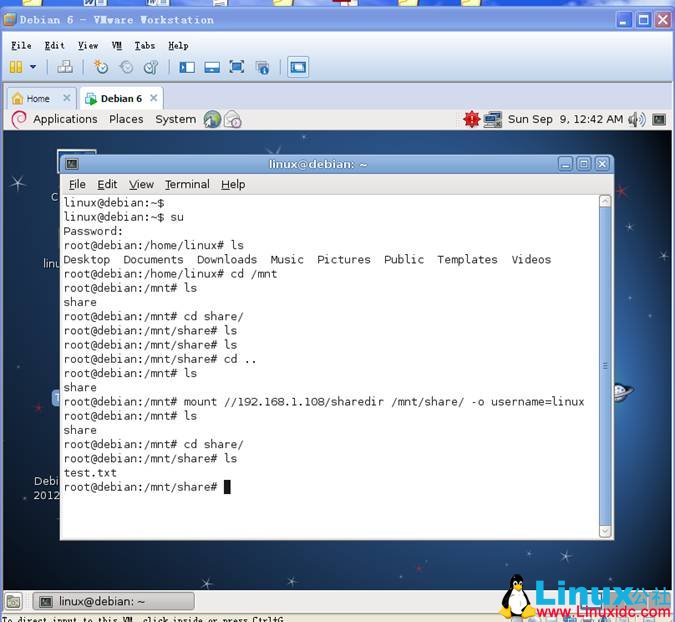Click the terminal vertical scrollbar thumb
Screen dimensions: 675x622
pyautogui.click(x=605, y=366)
